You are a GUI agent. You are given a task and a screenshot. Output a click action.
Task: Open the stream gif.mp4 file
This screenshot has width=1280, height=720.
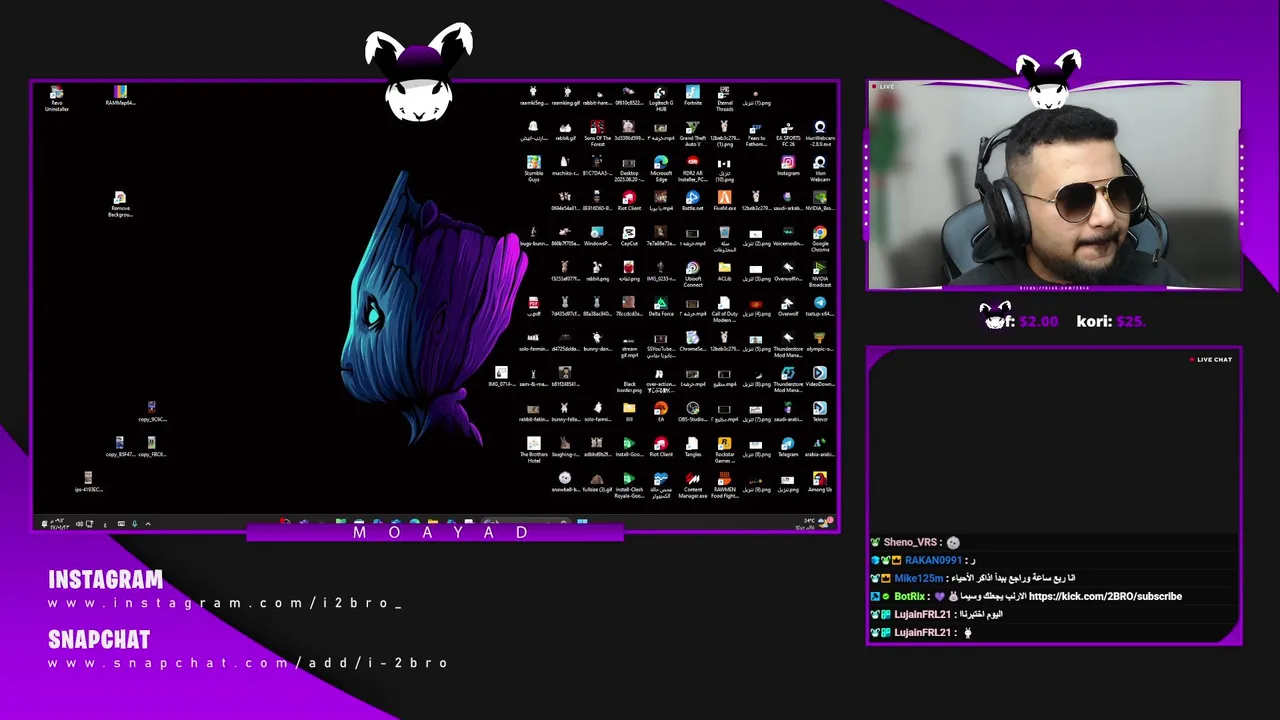(x=629, y=345)
